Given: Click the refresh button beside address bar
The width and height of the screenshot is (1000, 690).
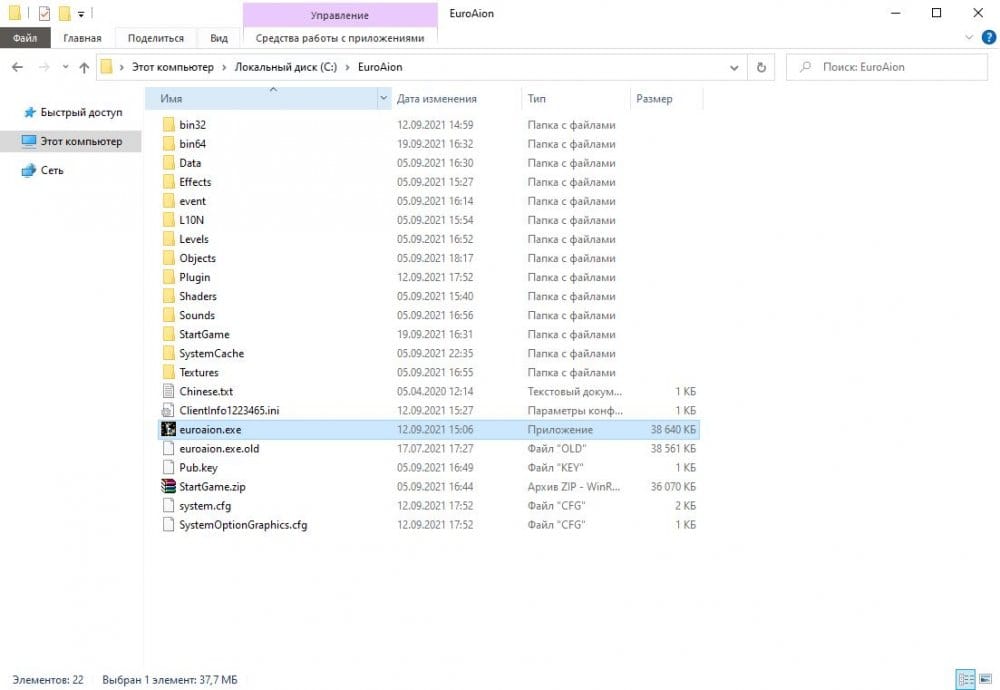Looking at the screenshot, I should click(x=761, y=67).
